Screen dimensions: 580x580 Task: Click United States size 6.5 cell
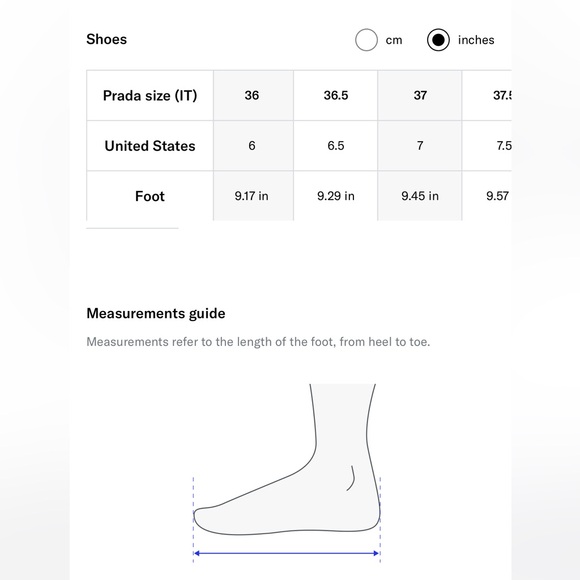click(335, 146)
